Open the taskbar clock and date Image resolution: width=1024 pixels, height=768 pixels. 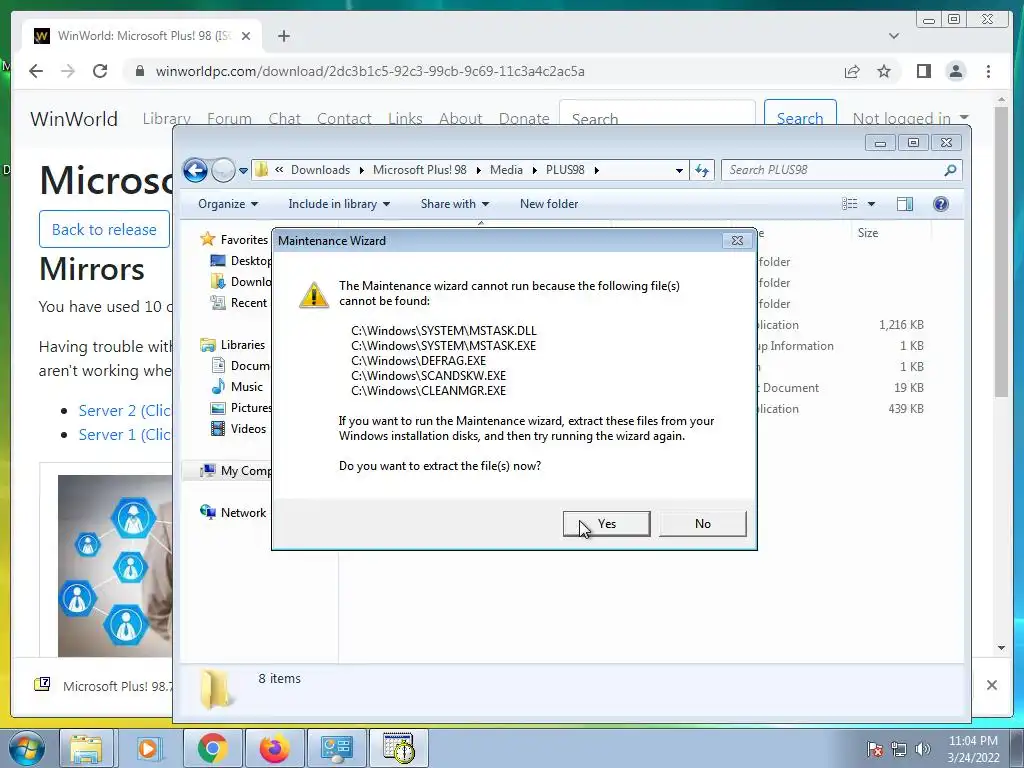(973, 749)
